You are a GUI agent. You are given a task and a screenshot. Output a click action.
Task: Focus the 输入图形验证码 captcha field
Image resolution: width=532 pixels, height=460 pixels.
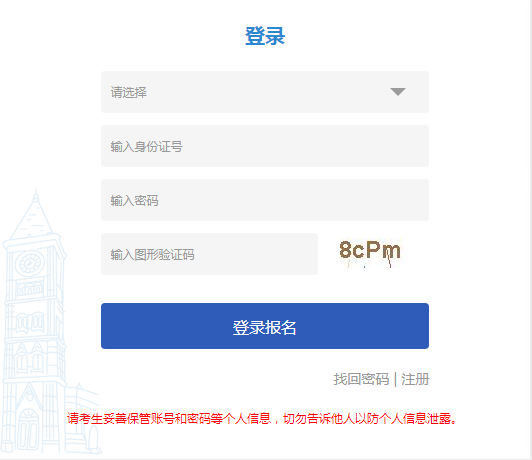point(209,254)
